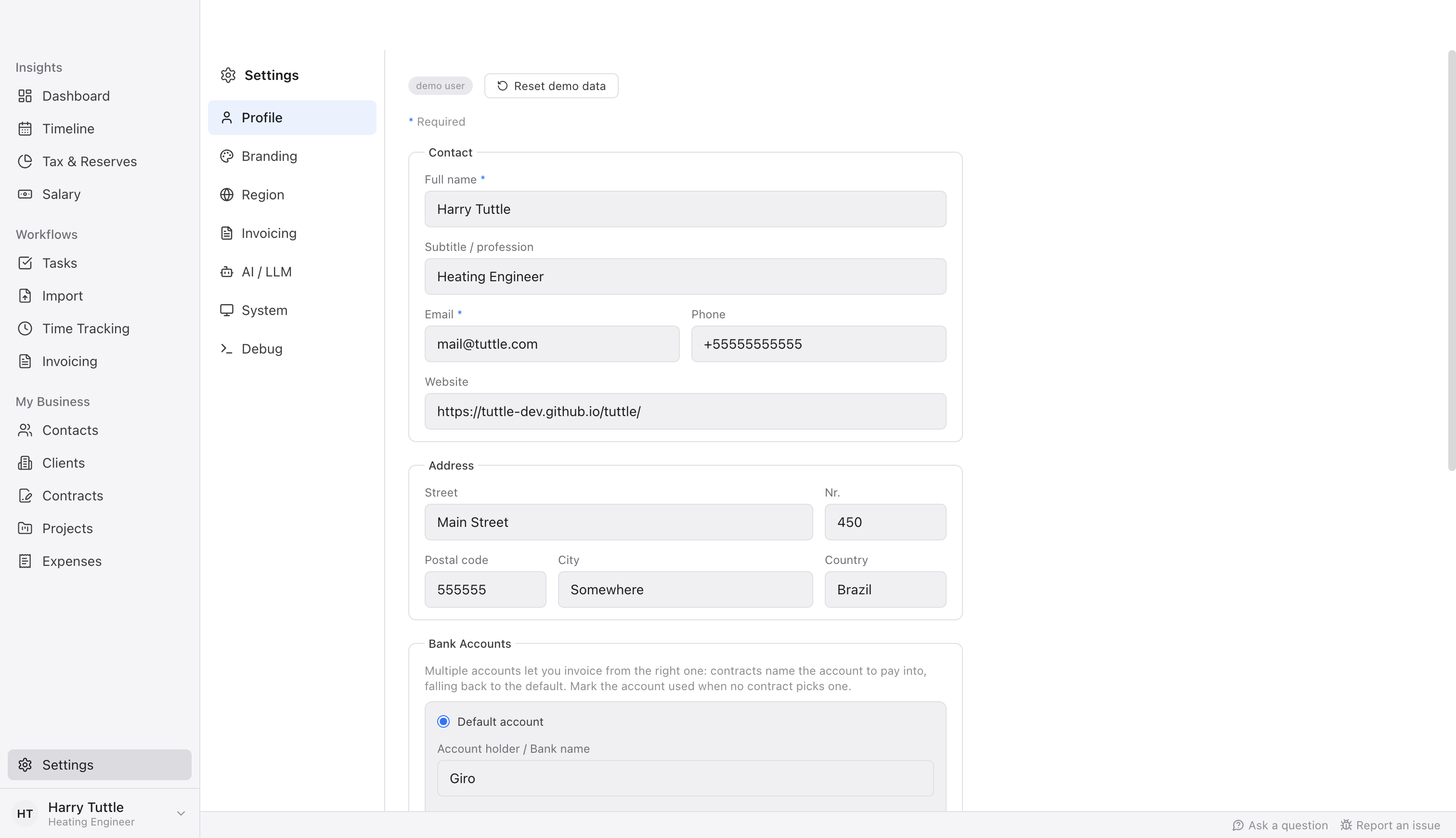Click the Insights sidebar heading

pos(39,67)
